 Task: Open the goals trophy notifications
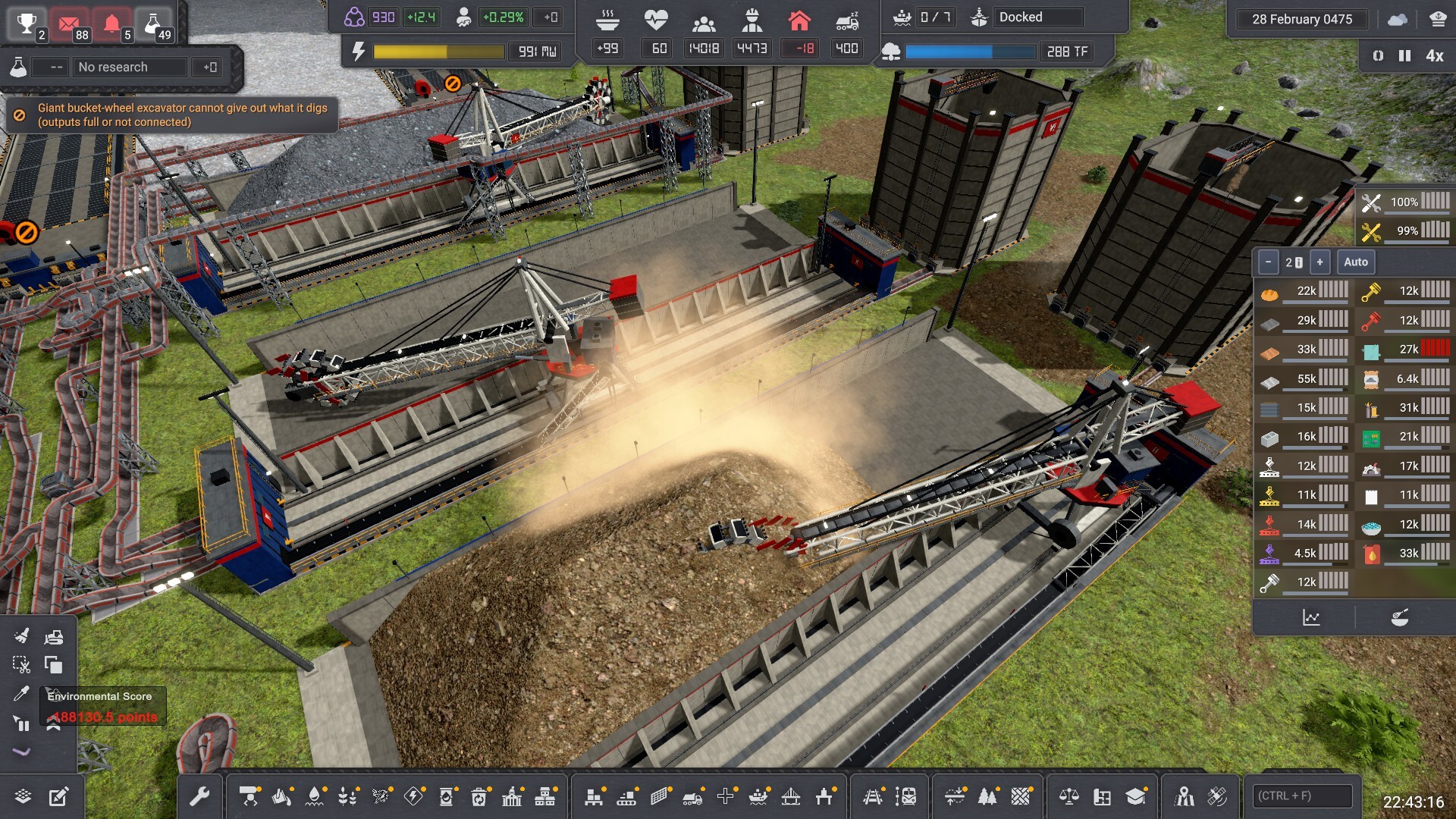coord(27,24)
